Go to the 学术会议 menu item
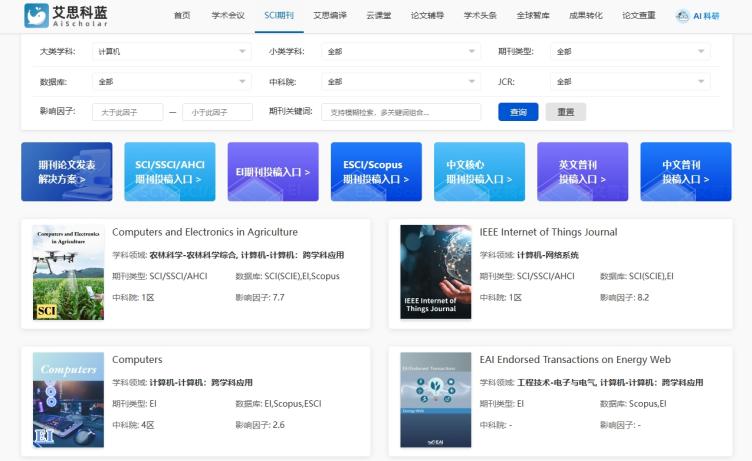 click(228, 16)
